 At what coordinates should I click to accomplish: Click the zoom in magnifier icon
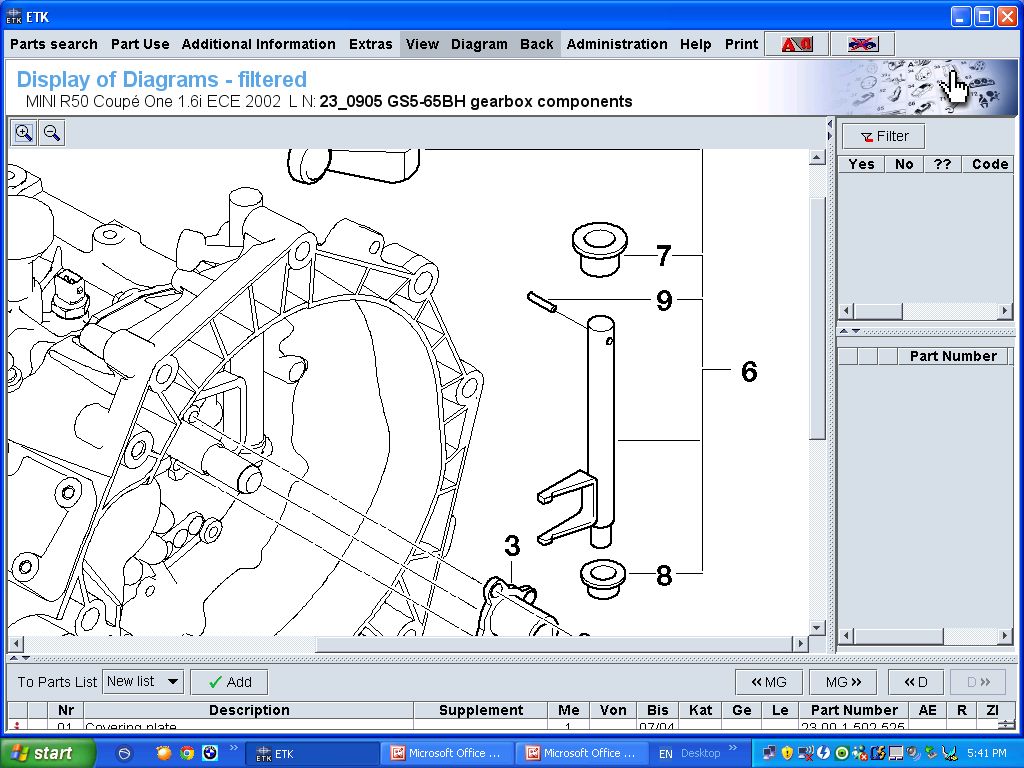click(x=23, y=133)
